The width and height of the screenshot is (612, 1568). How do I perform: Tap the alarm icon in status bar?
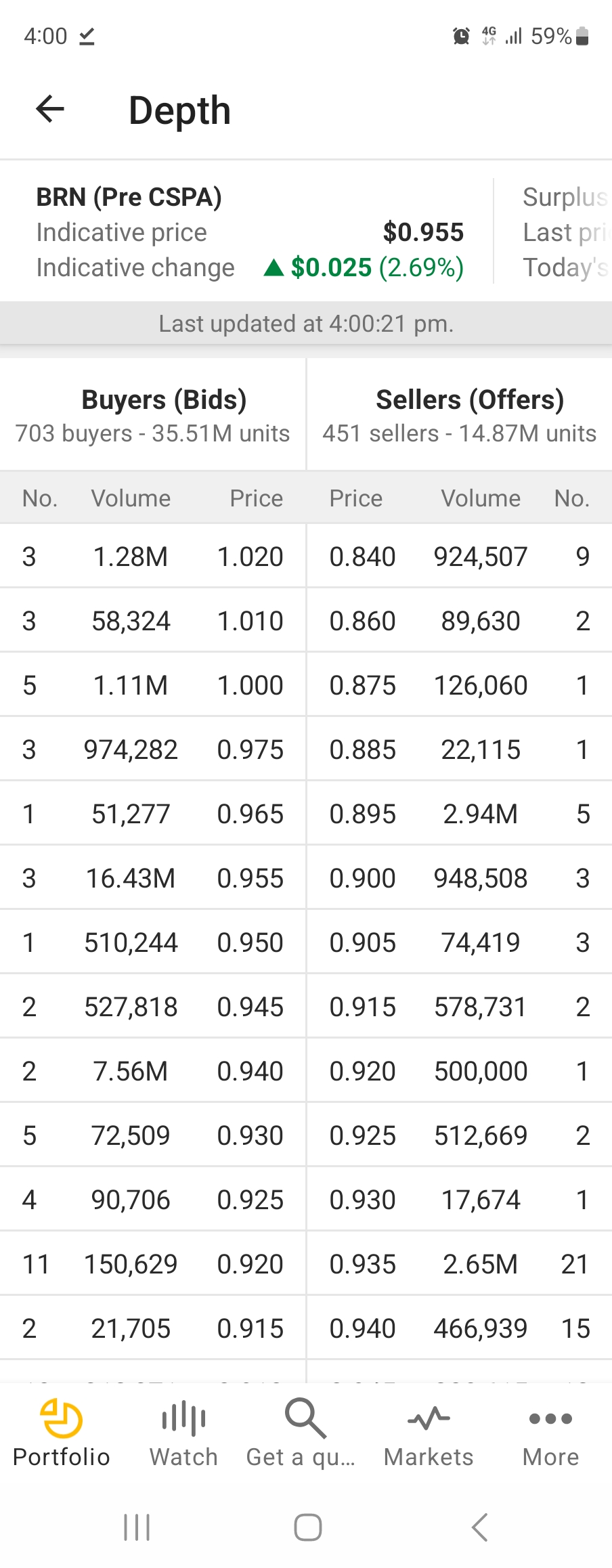pos(461,36)
